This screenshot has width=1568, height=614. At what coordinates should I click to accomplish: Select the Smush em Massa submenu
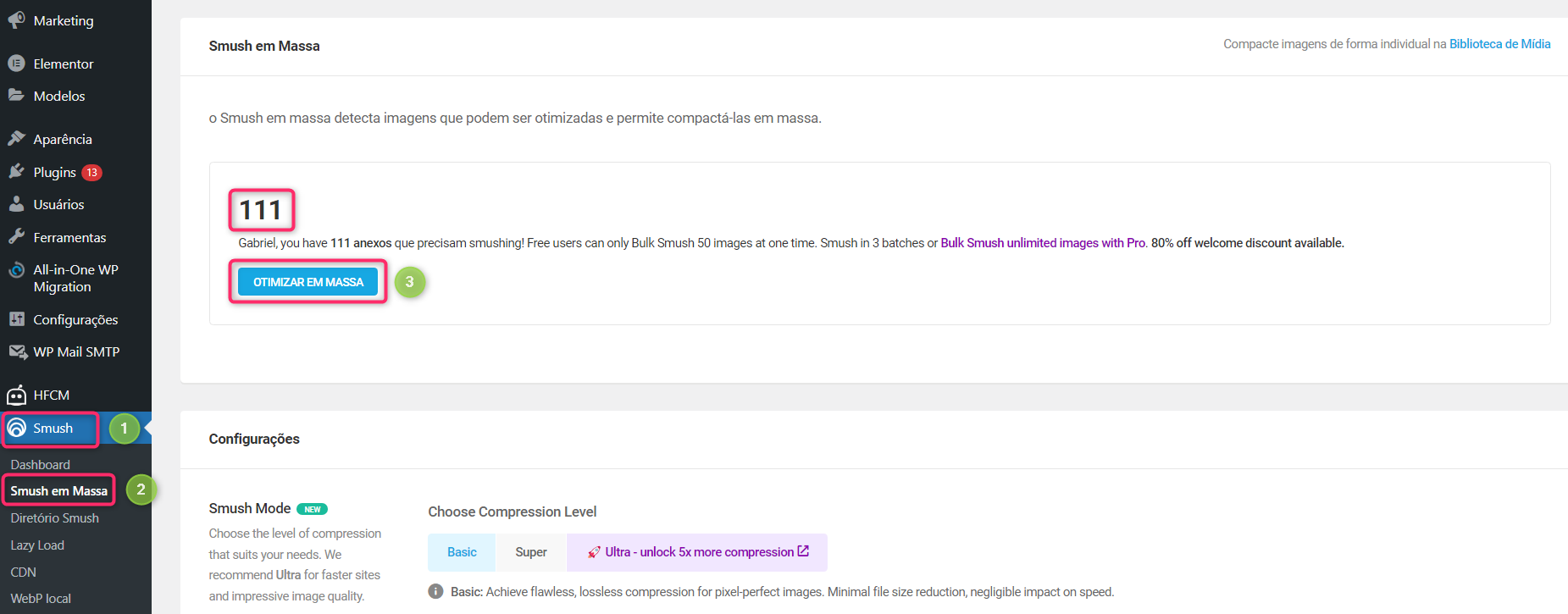pos(59,491)
